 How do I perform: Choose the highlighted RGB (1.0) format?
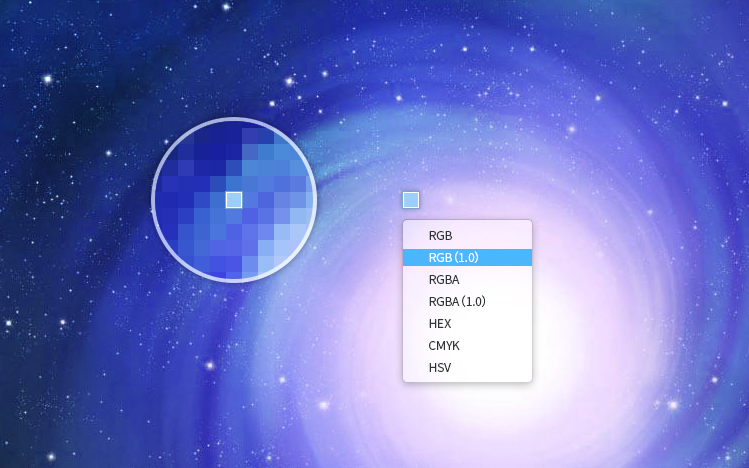click(x=467, y=257)
